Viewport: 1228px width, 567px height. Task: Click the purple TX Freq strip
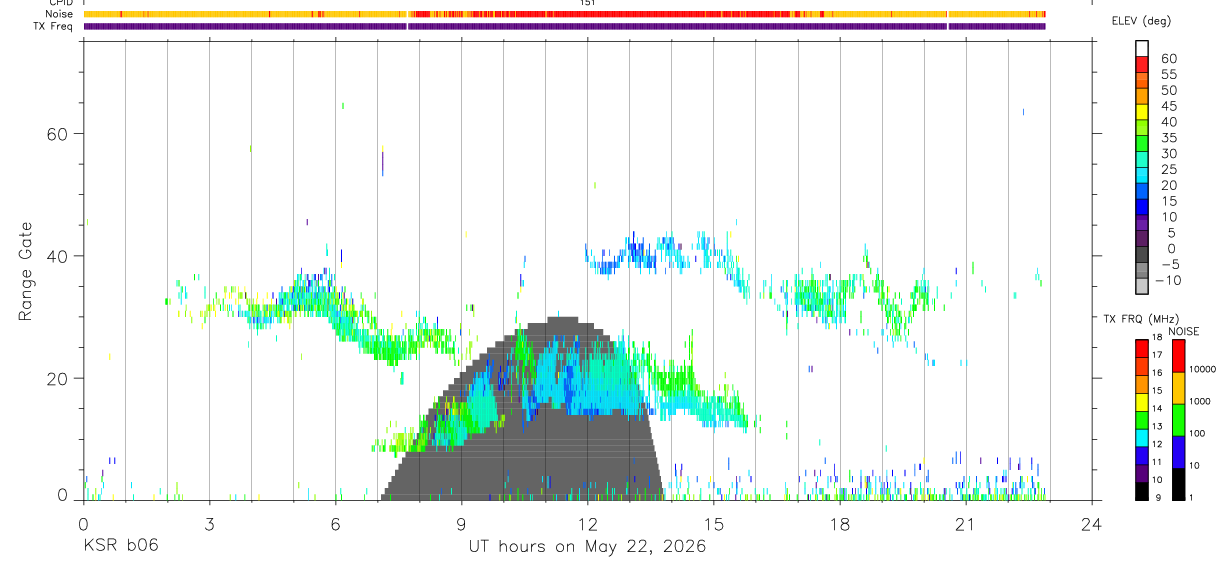(x=565, y=26)
